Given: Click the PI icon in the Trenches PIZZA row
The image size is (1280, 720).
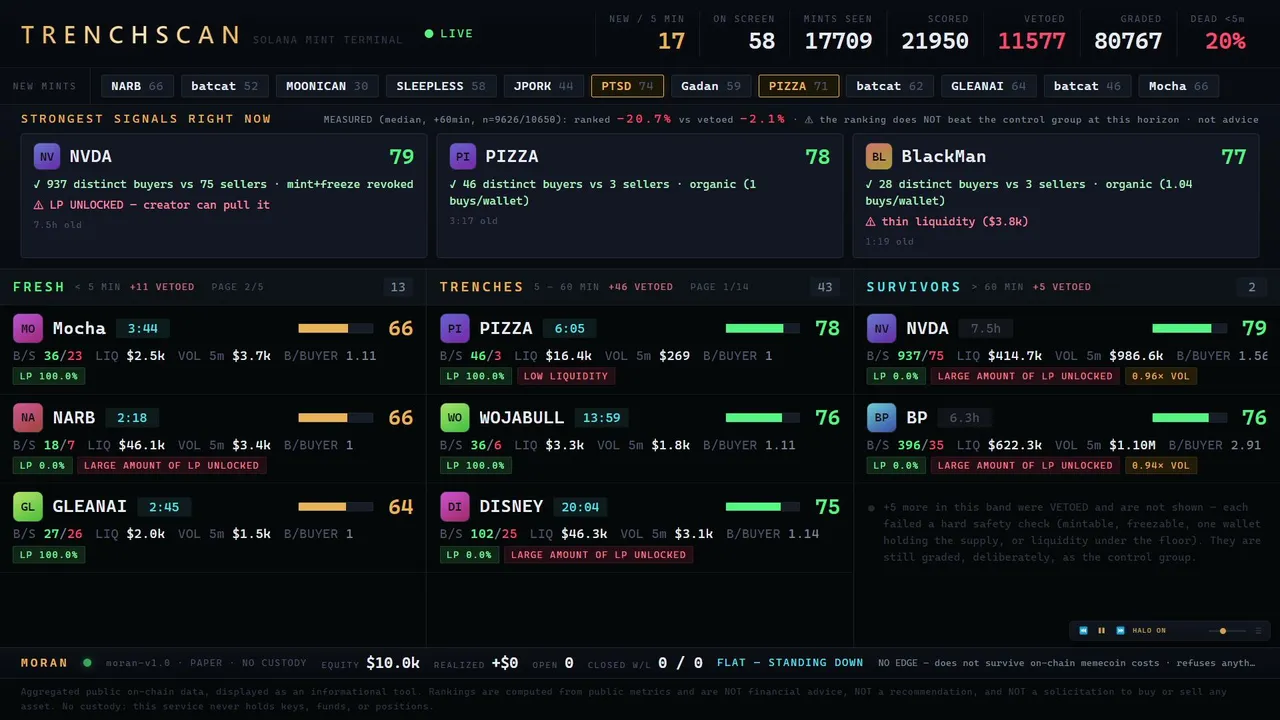Looking at the screenshot, I should tap(455, 329).
